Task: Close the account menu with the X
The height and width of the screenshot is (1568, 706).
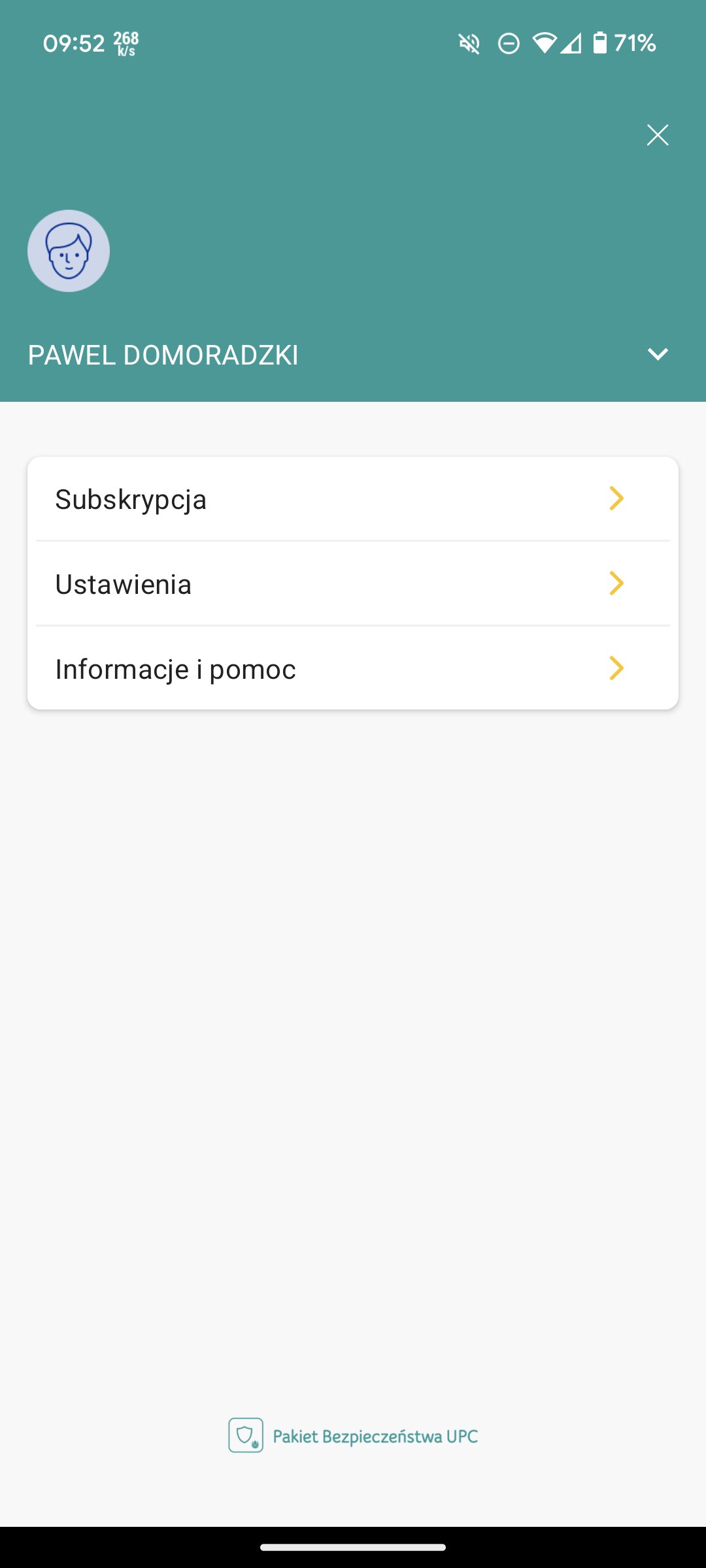Action: tap(657, 135)
